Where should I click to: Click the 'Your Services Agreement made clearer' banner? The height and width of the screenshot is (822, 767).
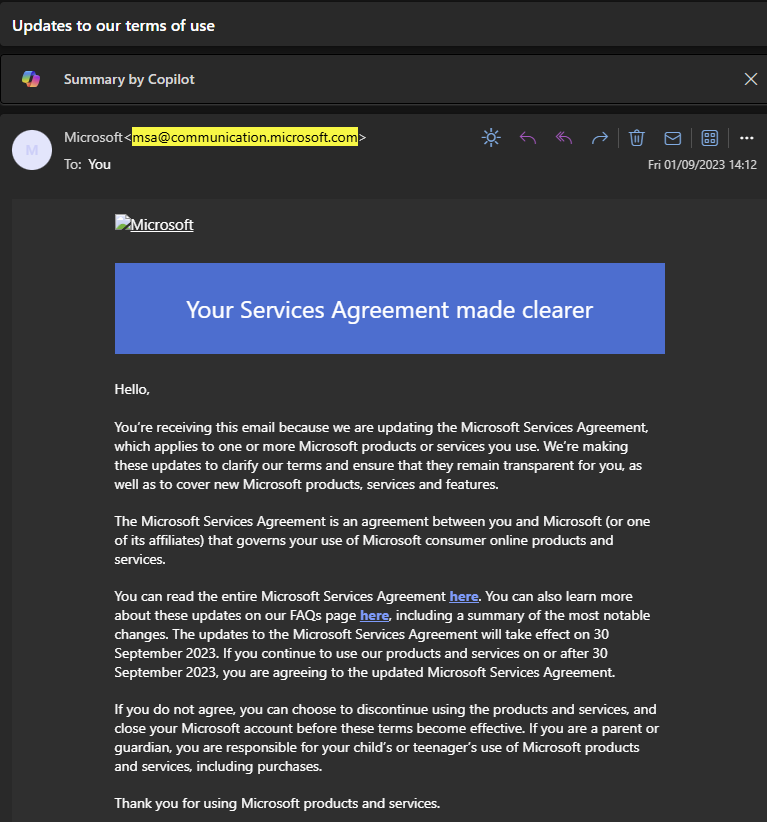pyautogui.click(x=390, y=309)
